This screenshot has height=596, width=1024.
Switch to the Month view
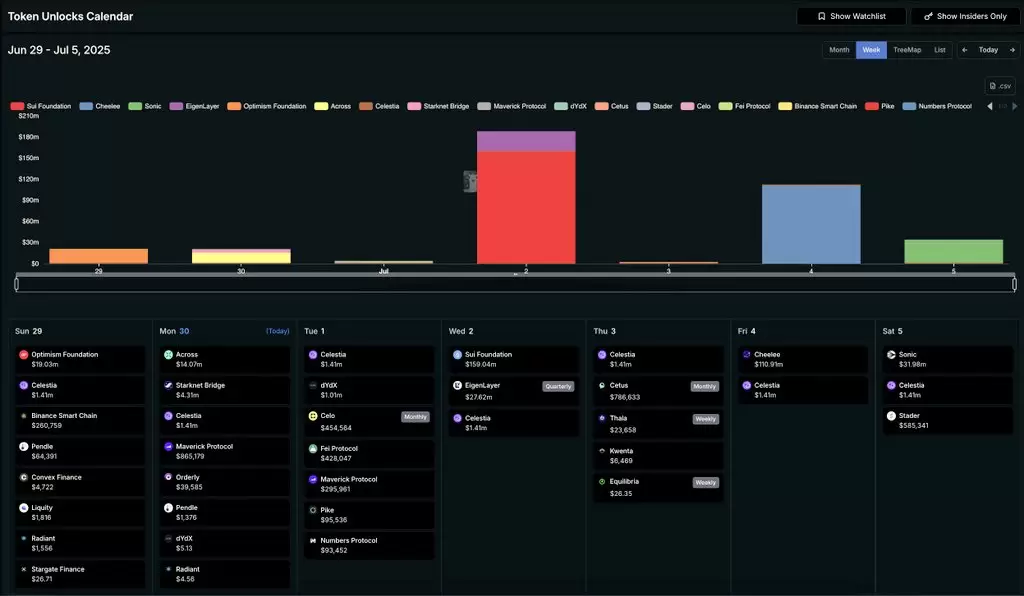[839, 50]
